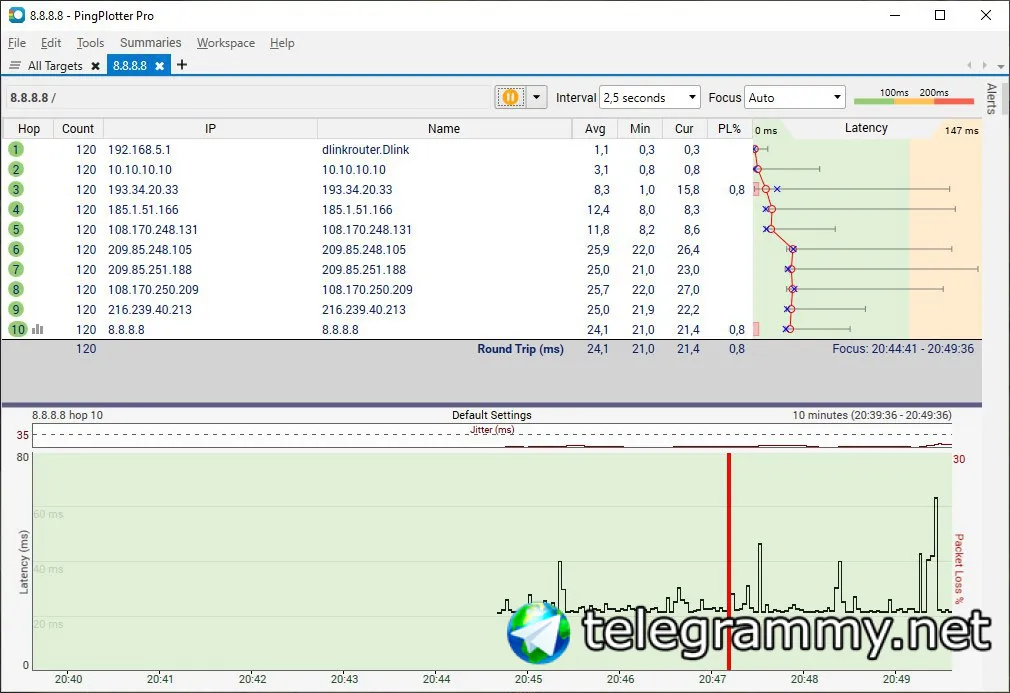Image resolution: width=1010 pixels, height=693 pixels.
Task: Select hop 8 green number icon
Action: click(16, 289)
